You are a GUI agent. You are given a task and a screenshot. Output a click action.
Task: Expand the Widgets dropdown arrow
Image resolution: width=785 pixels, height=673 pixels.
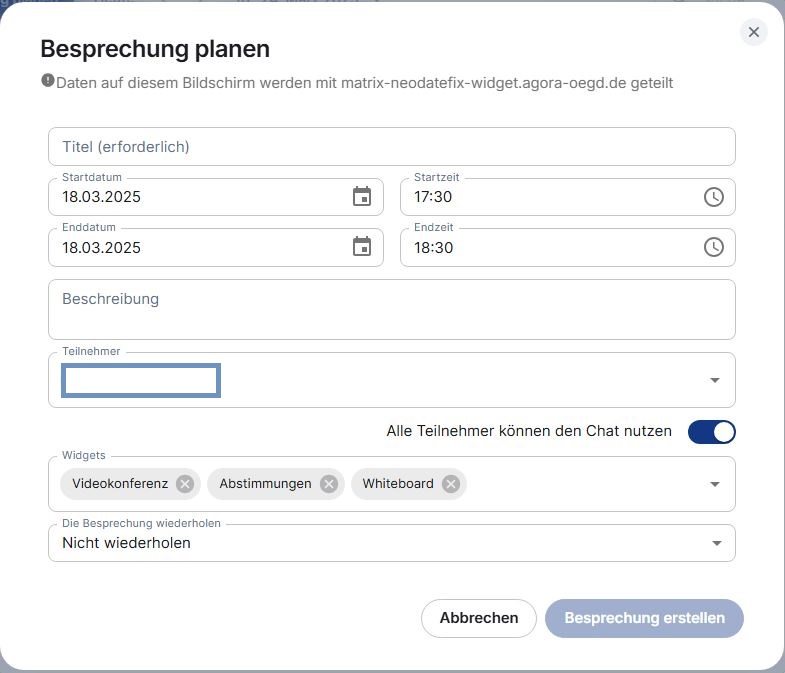(715, 484)
